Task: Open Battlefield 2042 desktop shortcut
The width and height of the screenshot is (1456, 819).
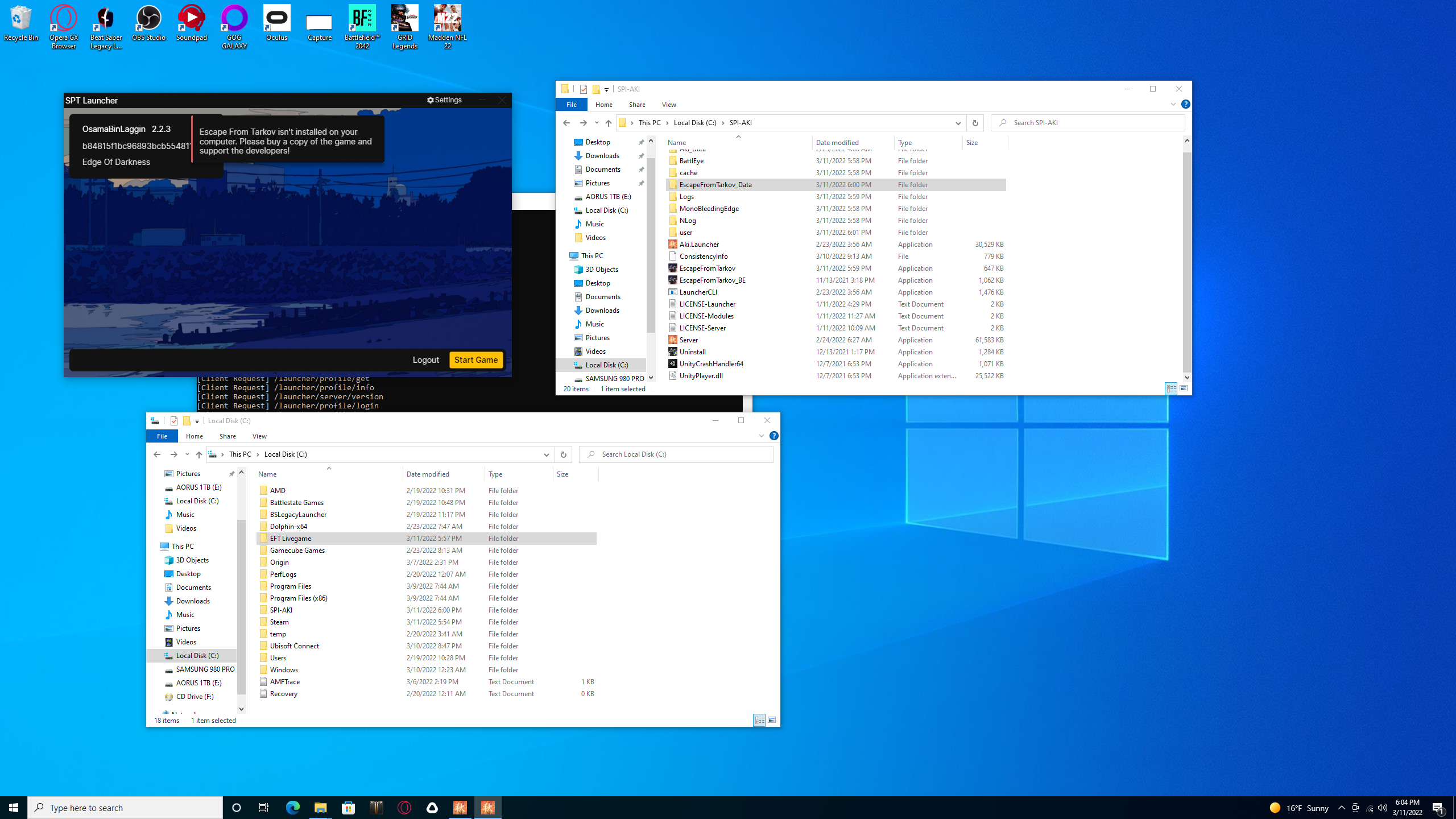Action: click(x=362, y=27)
